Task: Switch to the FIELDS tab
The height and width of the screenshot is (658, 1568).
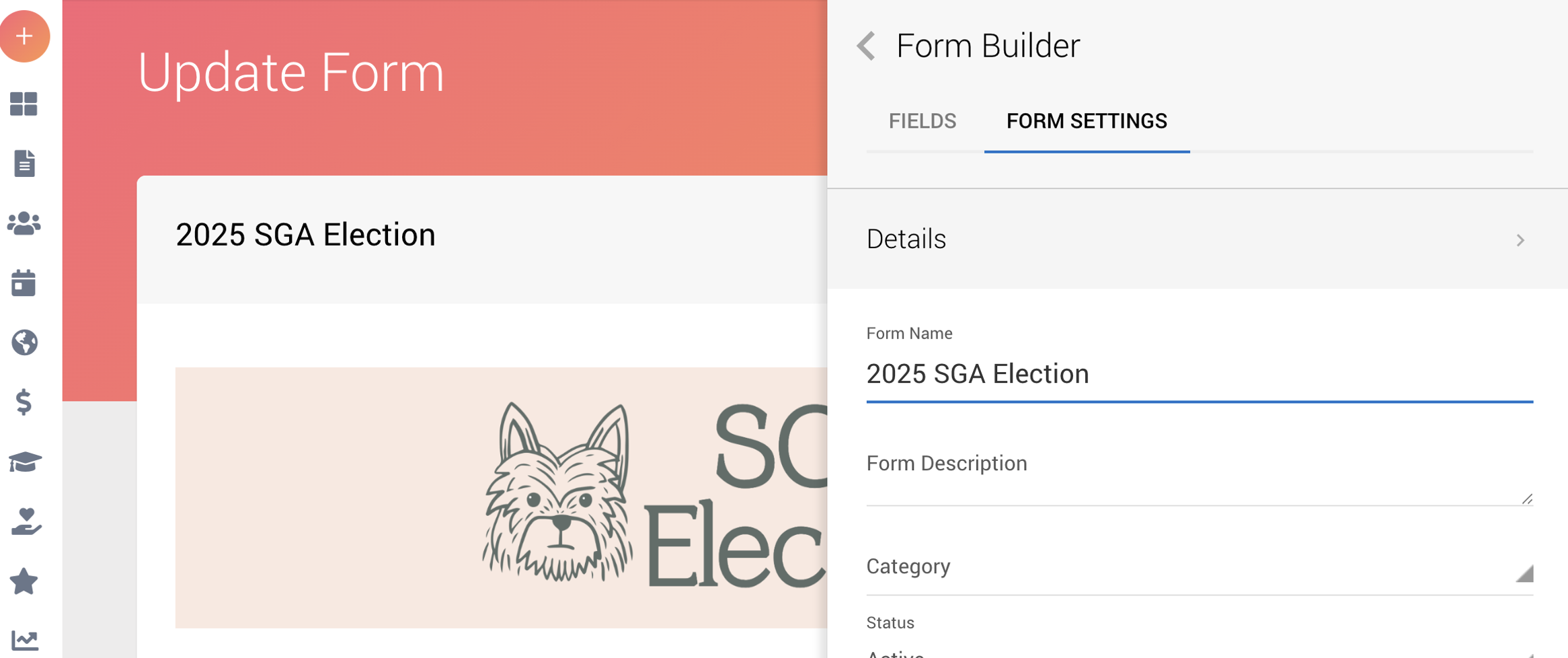Action: [x=923, y=121]
